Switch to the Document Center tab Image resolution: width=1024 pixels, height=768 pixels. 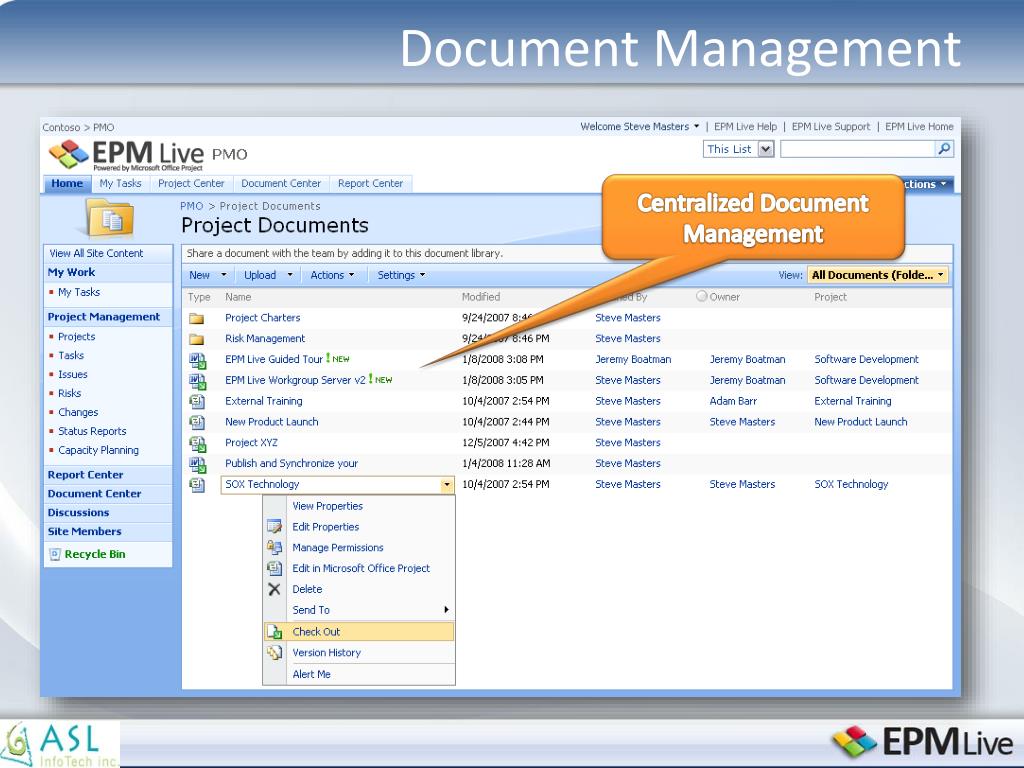pyautogui.click(x=281, y=184)
